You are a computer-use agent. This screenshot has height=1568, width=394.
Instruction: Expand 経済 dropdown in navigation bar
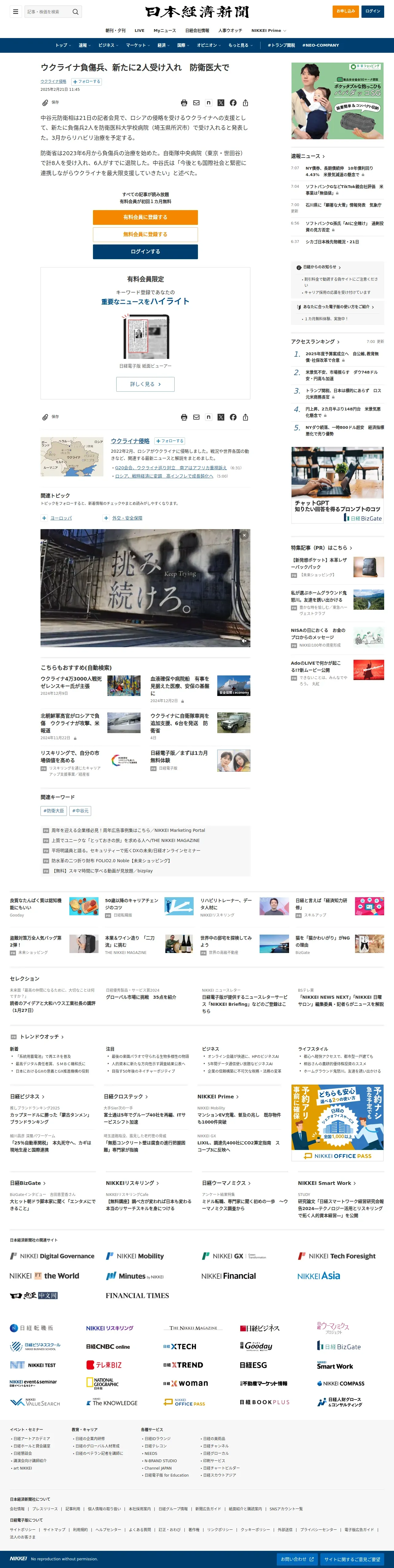[163, 45]
